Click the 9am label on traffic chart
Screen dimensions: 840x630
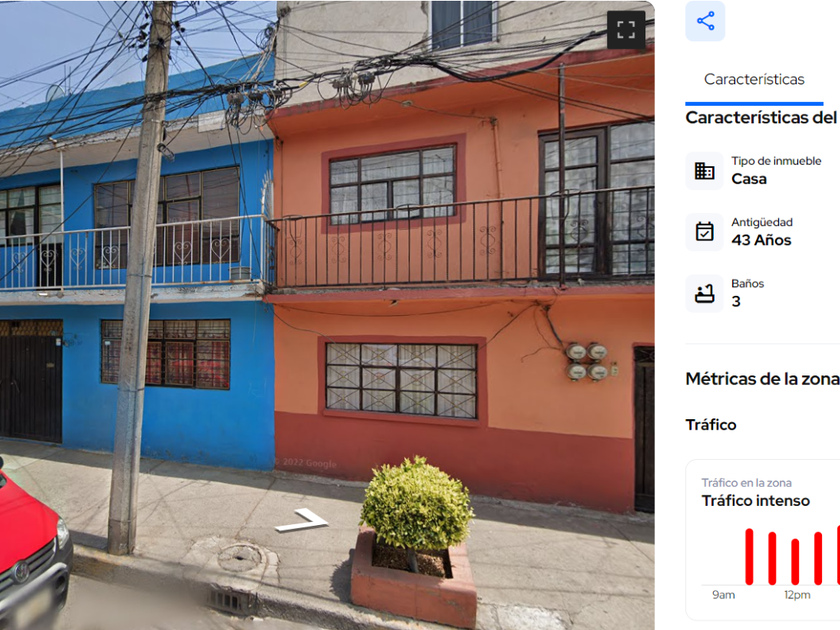[723, 595]
